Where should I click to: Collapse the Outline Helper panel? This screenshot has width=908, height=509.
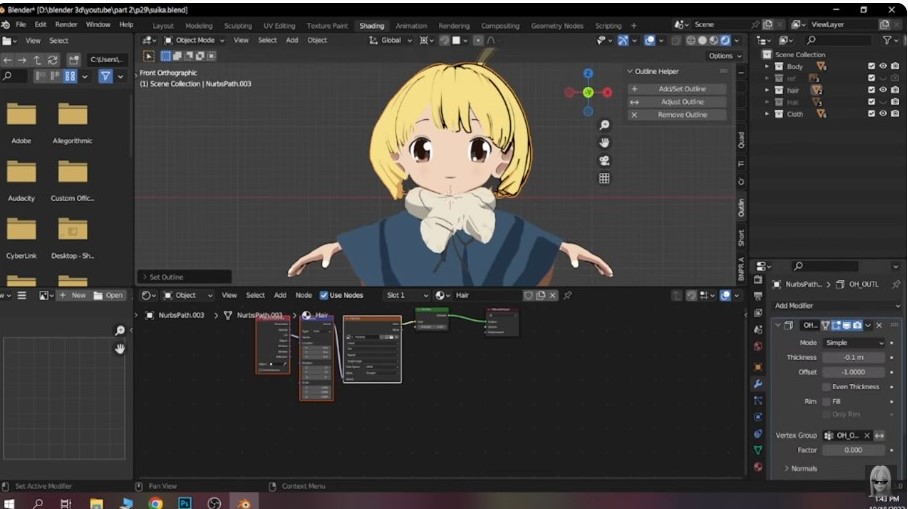(630, 71)
